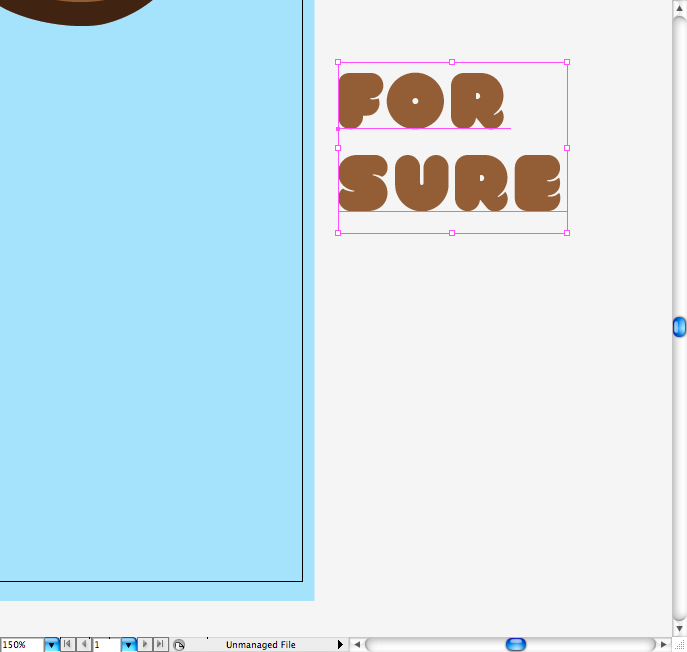The width and height of the screenshot is (687, 652).
Task: Expand the status bar popup arrow
Action: (x=340, y=645)
